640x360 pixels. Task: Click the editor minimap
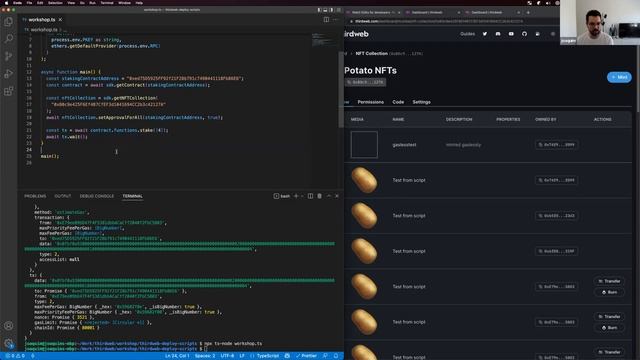(x=323, y=39)
